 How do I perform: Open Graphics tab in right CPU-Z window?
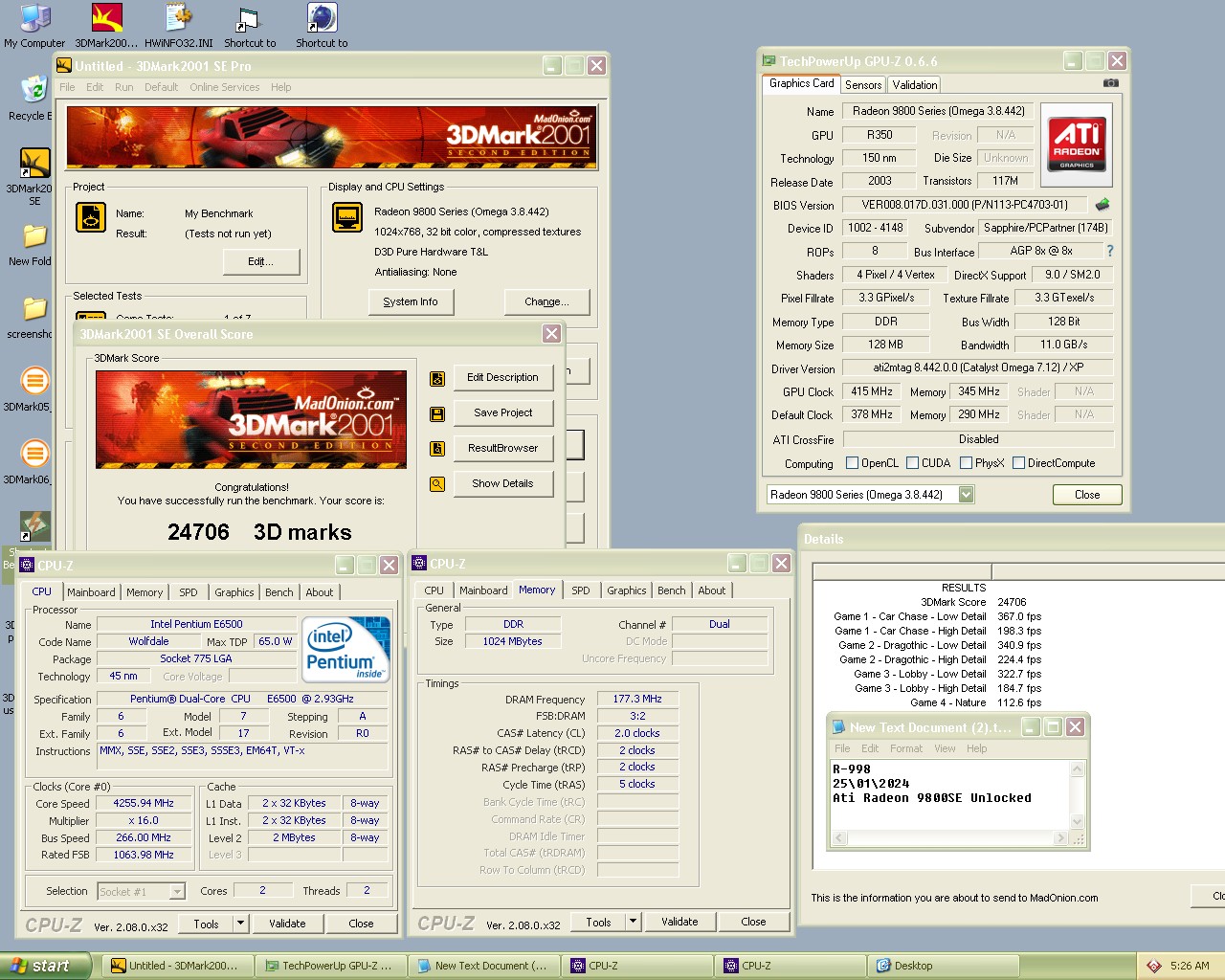[626, 590]
